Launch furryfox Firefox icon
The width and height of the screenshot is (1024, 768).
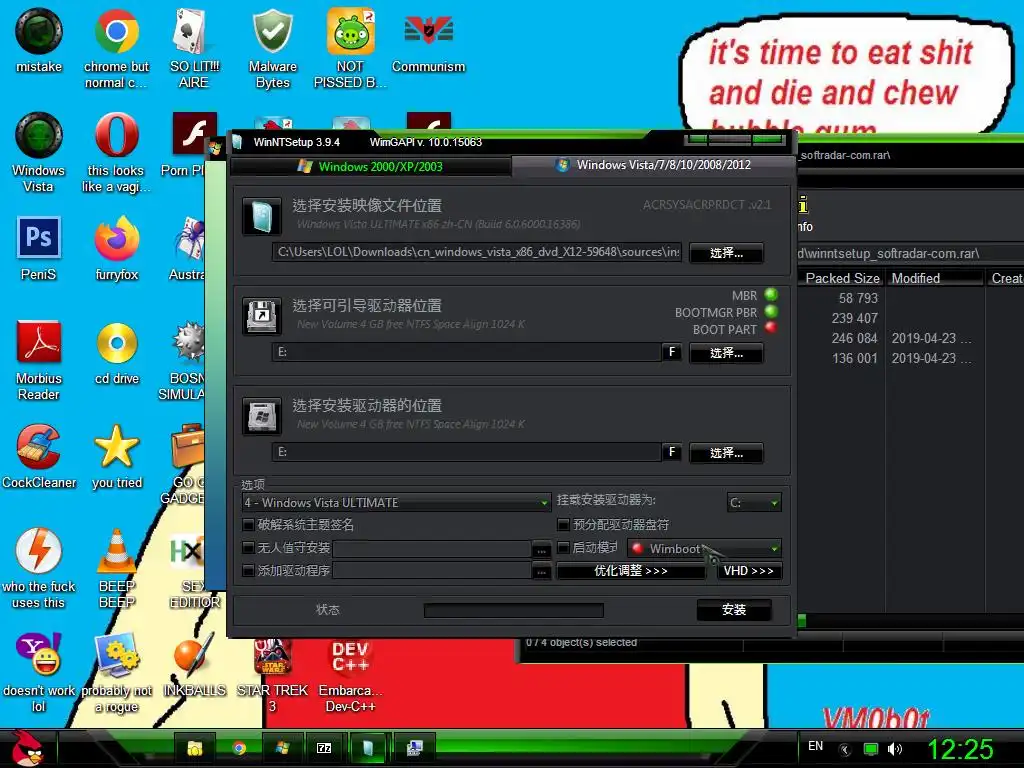[116, 248]
